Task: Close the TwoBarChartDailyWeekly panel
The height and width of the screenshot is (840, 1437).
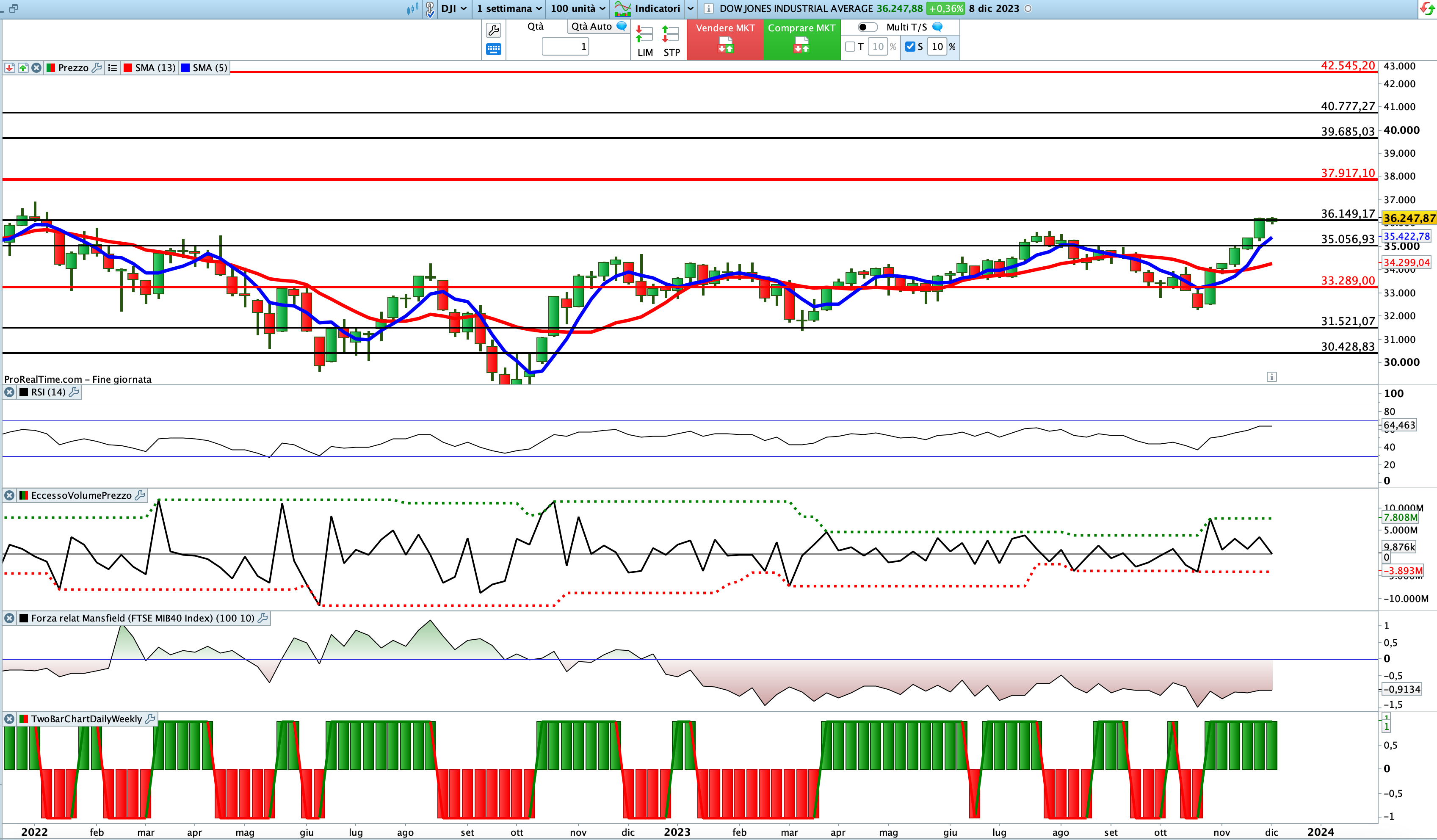Action: point(10,719)
